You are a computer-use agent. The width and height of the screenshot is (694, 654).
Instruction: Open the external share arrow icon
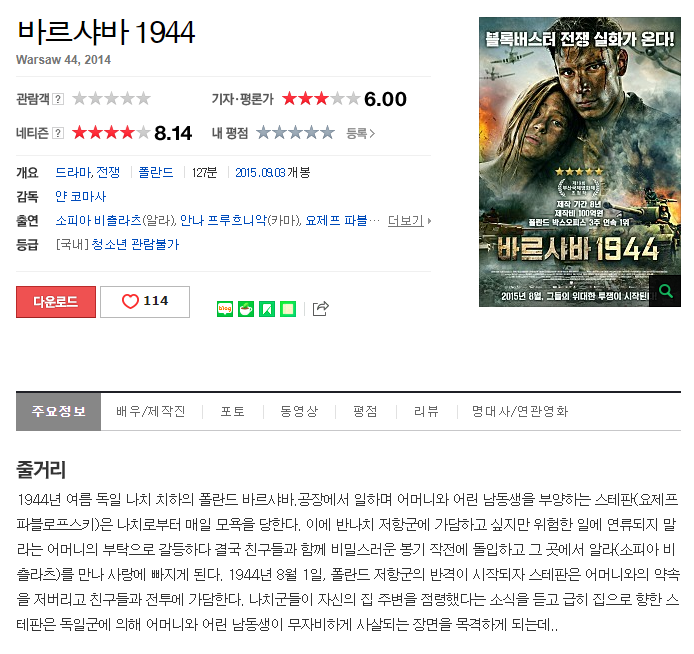(321, 308)
